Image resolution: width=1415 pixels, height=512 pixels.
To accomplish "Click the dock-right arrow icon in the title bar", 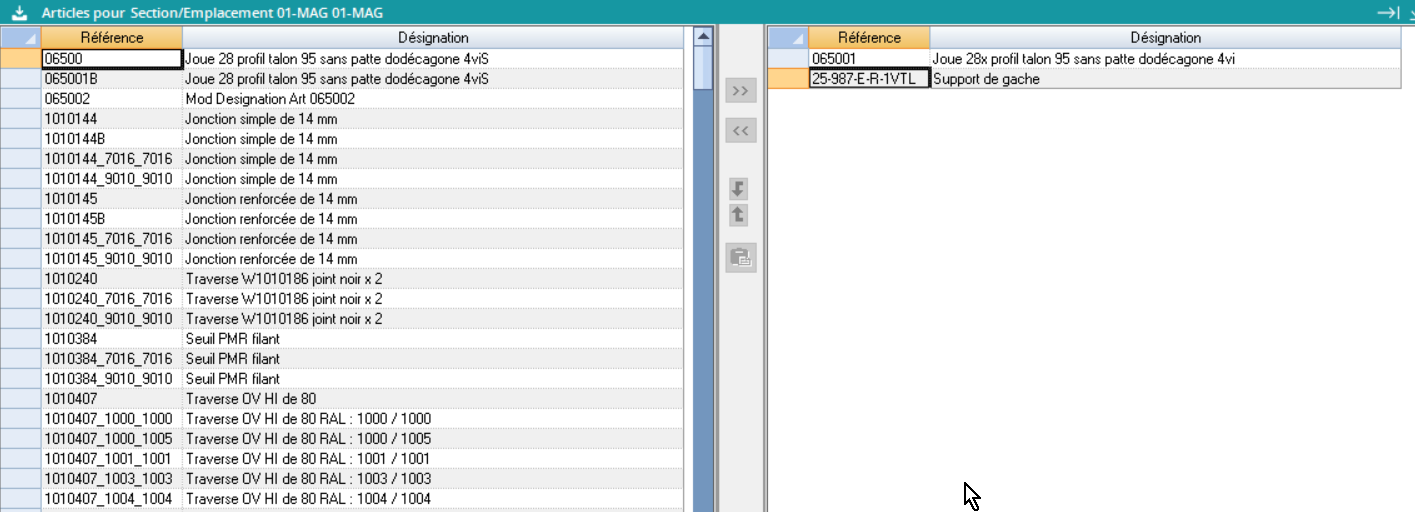I will [1385, 13].
